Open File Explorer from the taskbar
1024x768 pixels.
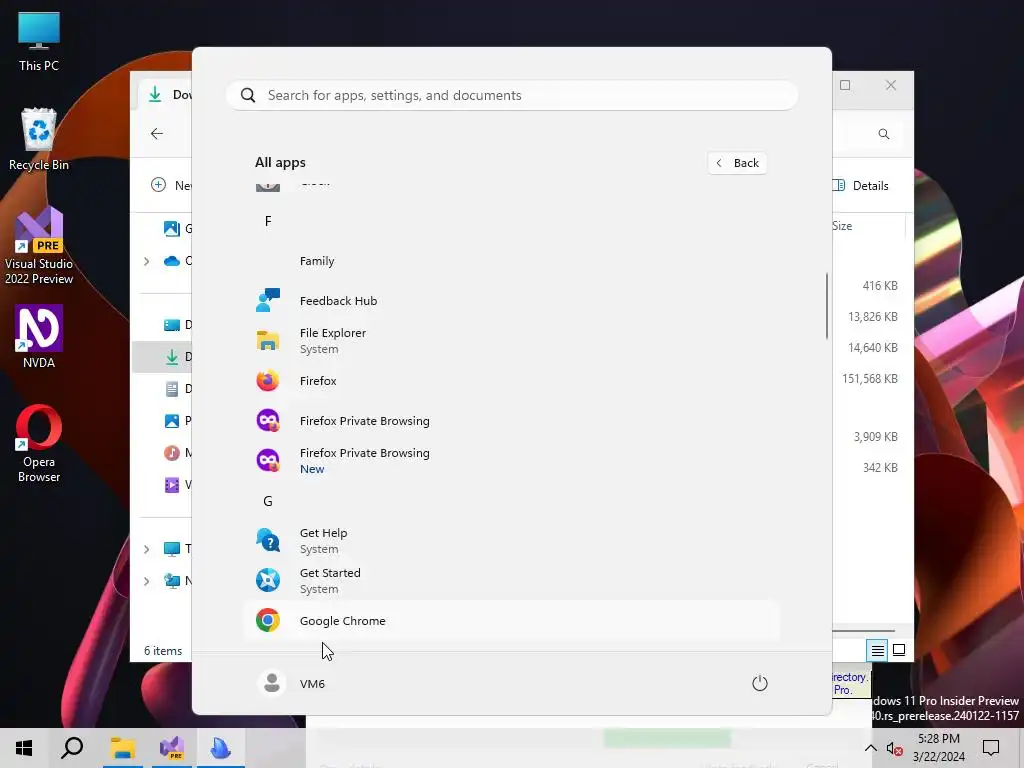click(x=122, y=748)
